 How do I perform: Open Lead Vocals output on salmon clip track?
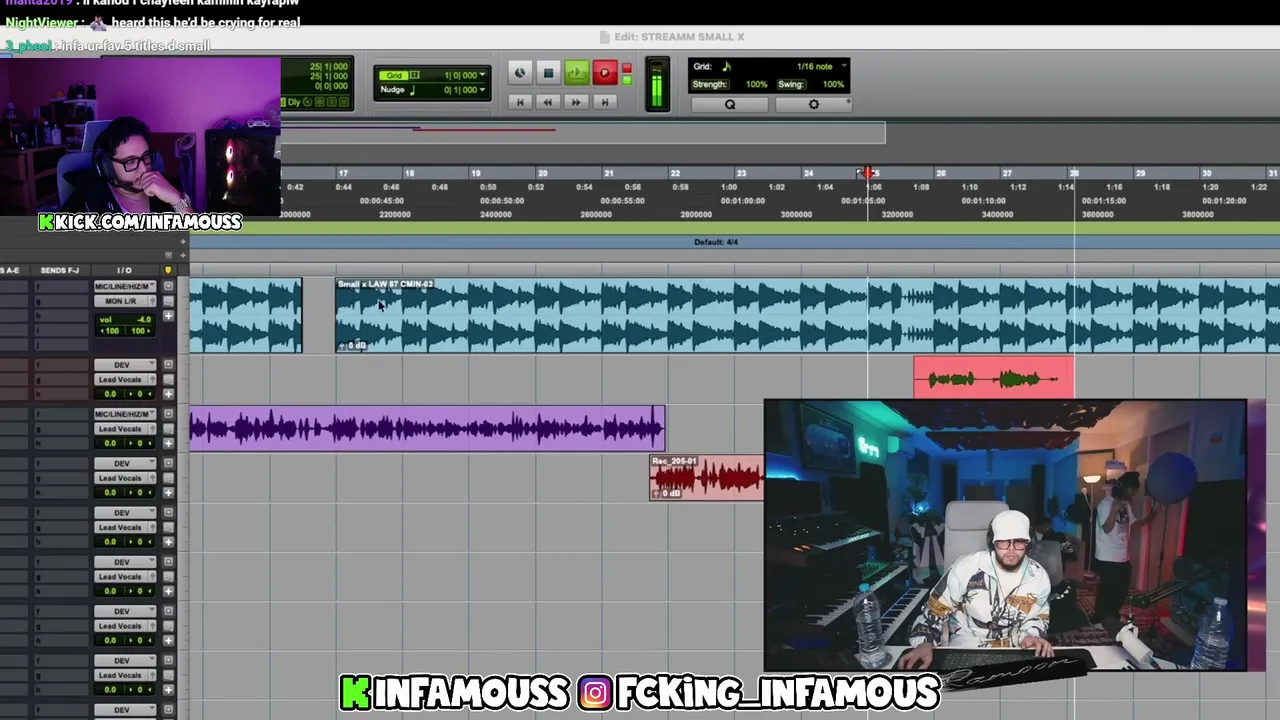click(123, 379)
